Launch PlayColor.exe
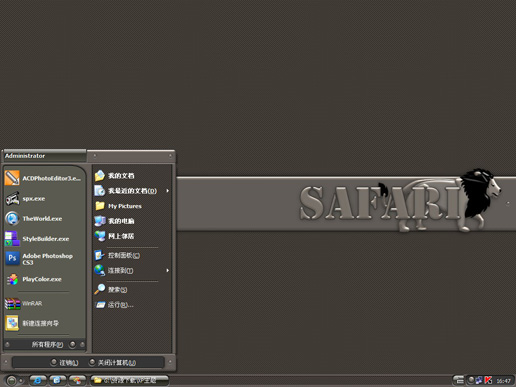516x387 pixels. point(43,279)
